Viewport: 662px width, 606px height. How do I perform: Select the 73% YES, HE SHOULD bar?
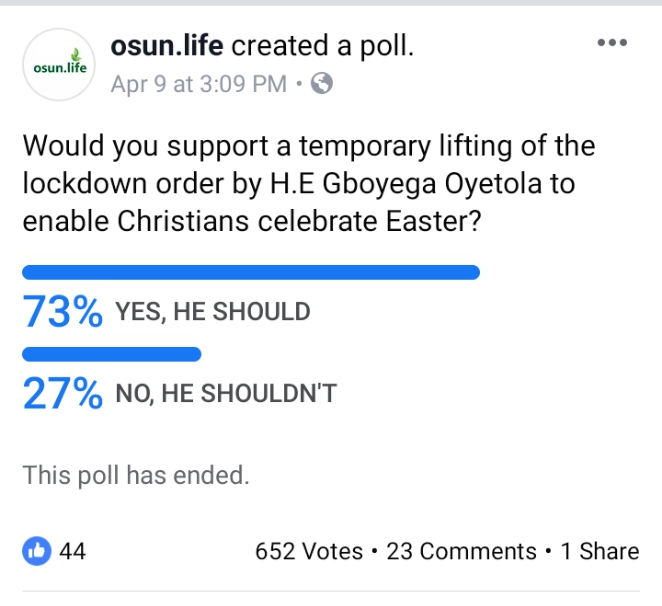251,272
